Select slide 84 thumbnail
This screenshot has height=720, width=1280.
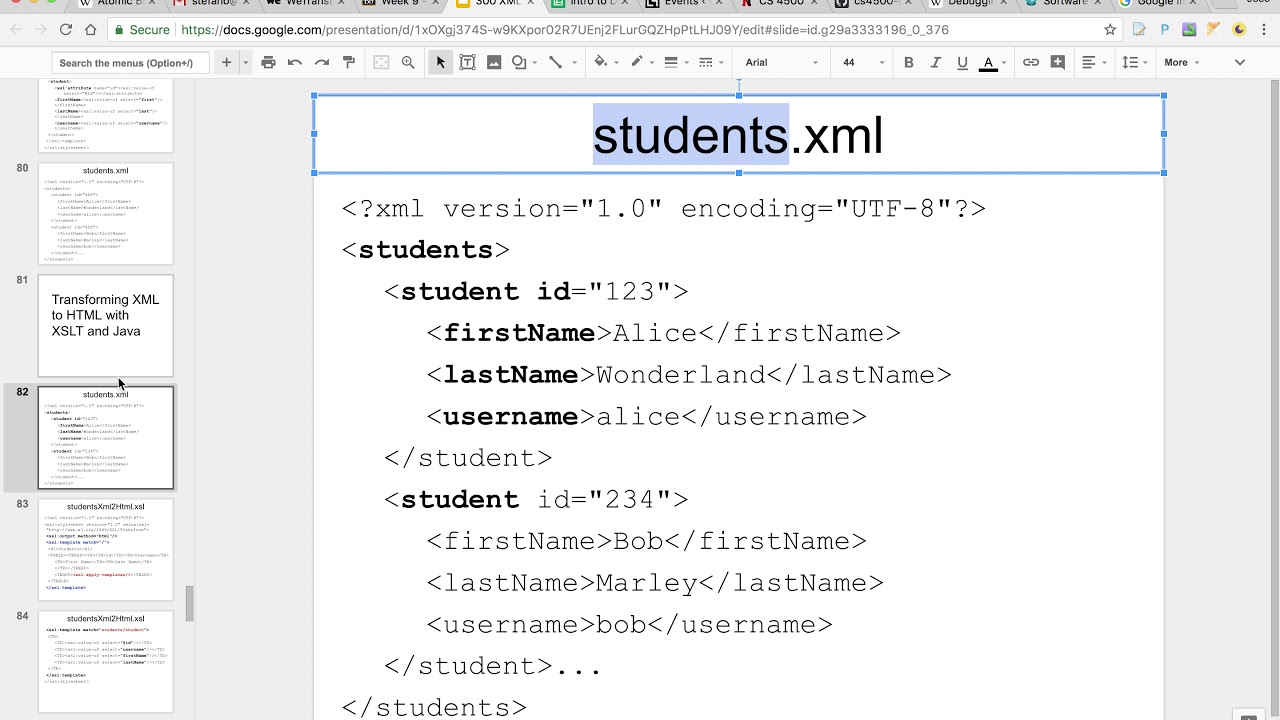pos(106,662)
